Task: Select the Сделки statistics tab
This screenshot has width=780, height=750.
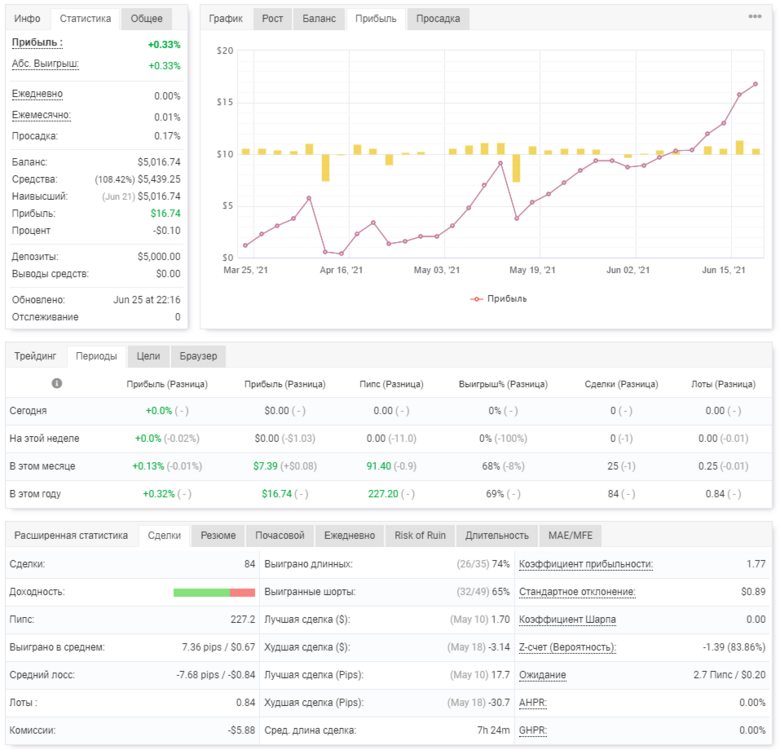Action: (x=164, y=535)
